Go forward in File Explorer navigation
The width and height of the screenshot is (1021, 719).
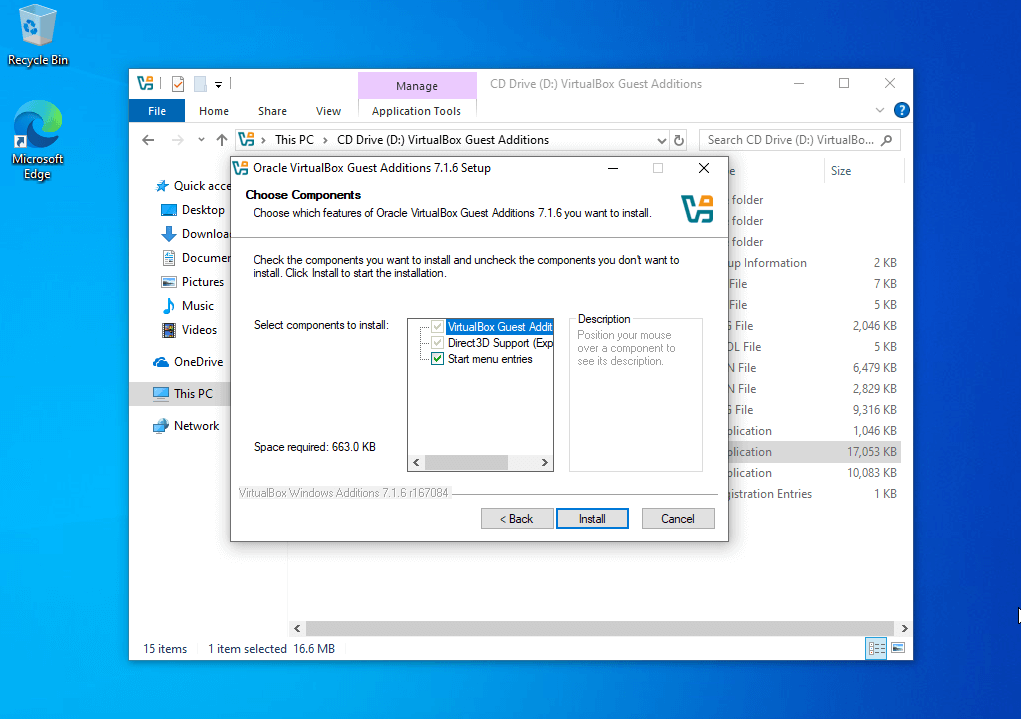pyautogui.click(x=177, y=140)
